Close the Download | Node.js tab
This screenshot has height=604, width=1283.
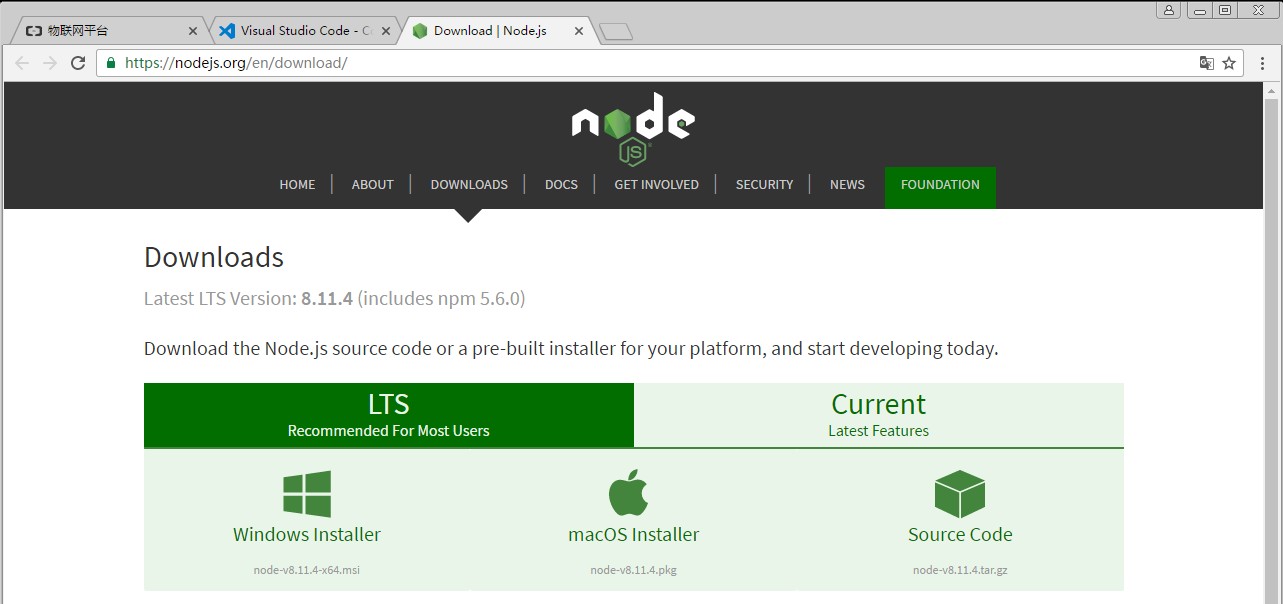pyautogui.click(x=579, y=31)
